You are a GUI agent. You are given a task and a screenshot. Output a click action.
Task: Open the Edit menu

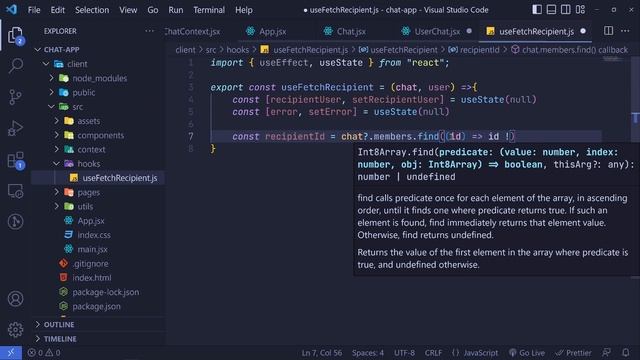[58, 10]
